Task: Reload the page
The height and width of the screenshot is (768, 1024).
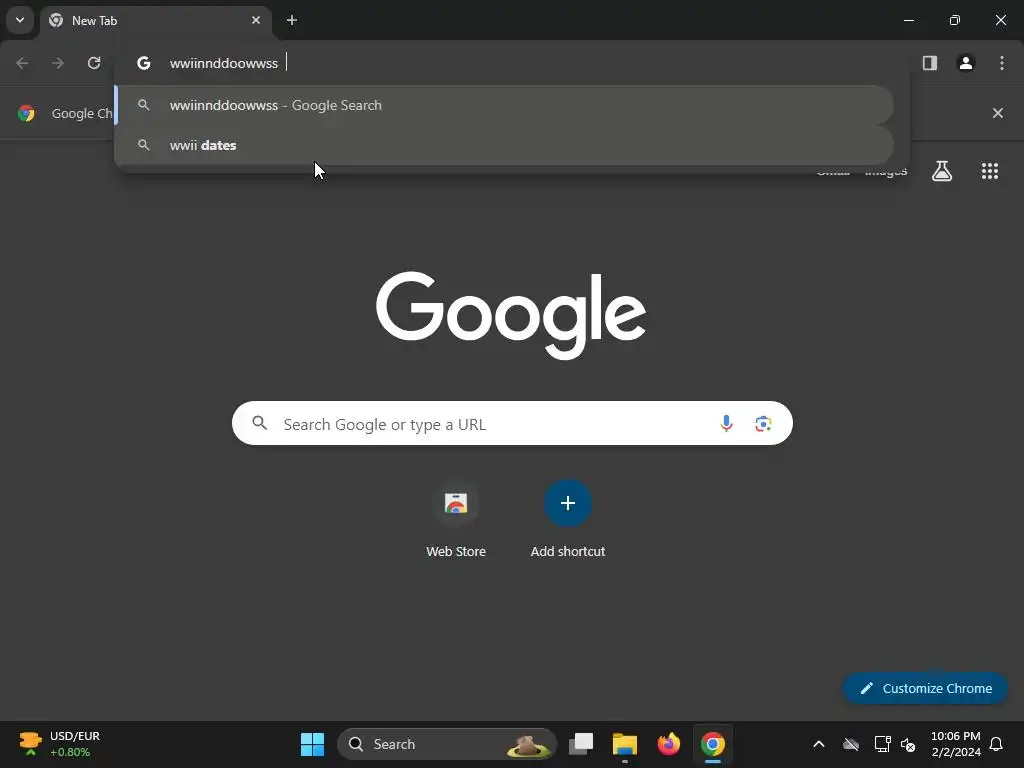Action: pyautogui.click(x=94, y=63)
